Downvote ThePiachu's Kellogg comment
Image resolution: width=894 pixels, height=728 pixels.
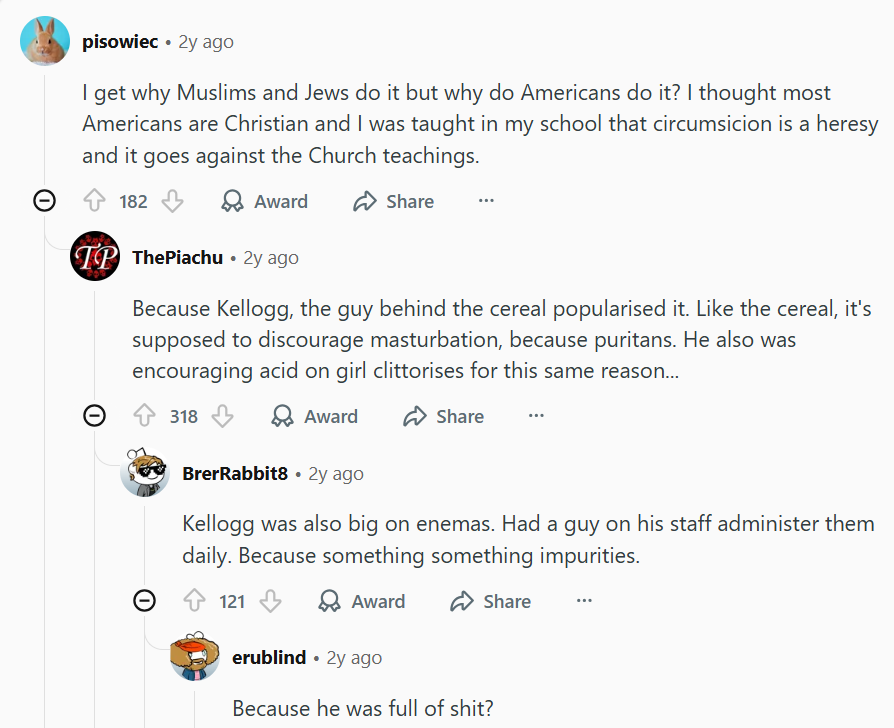point(223,416)
